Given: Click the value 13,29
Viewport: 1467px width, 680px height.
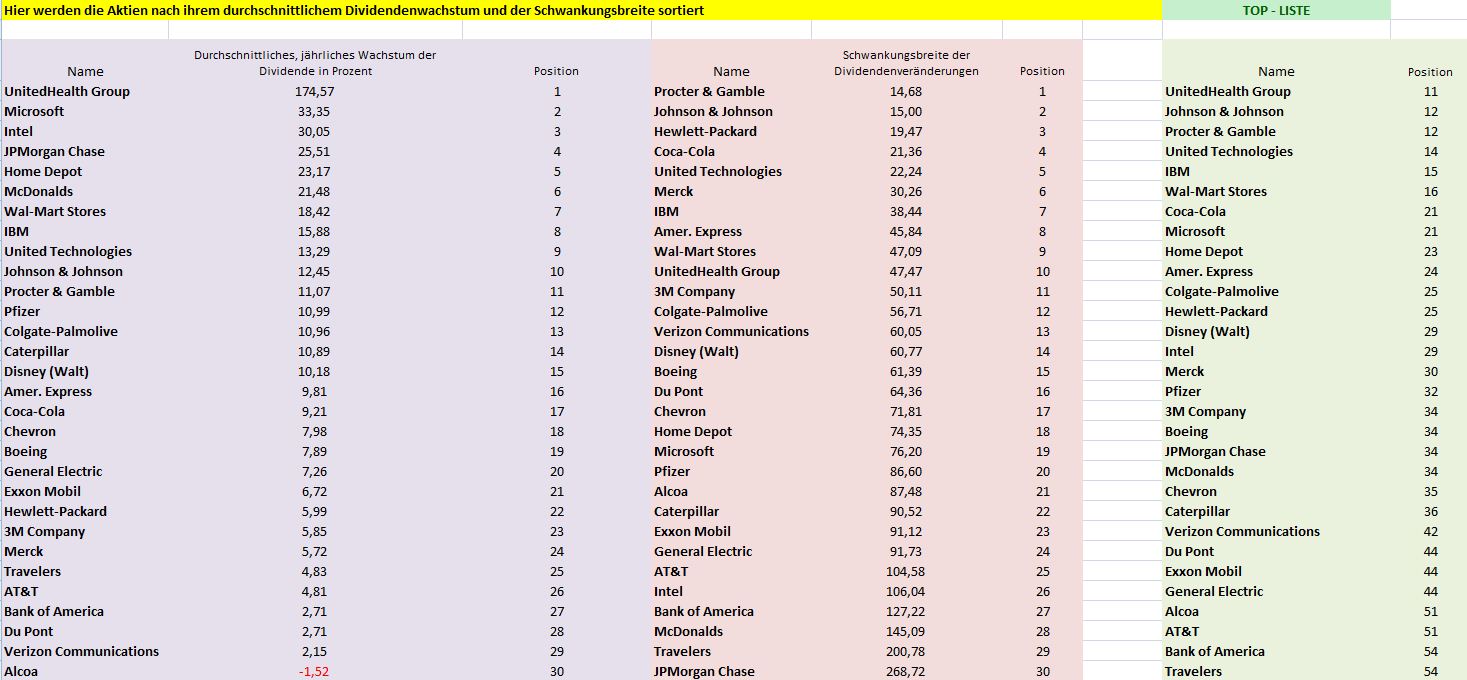Looking at the screenshot, I should (314, 251).
